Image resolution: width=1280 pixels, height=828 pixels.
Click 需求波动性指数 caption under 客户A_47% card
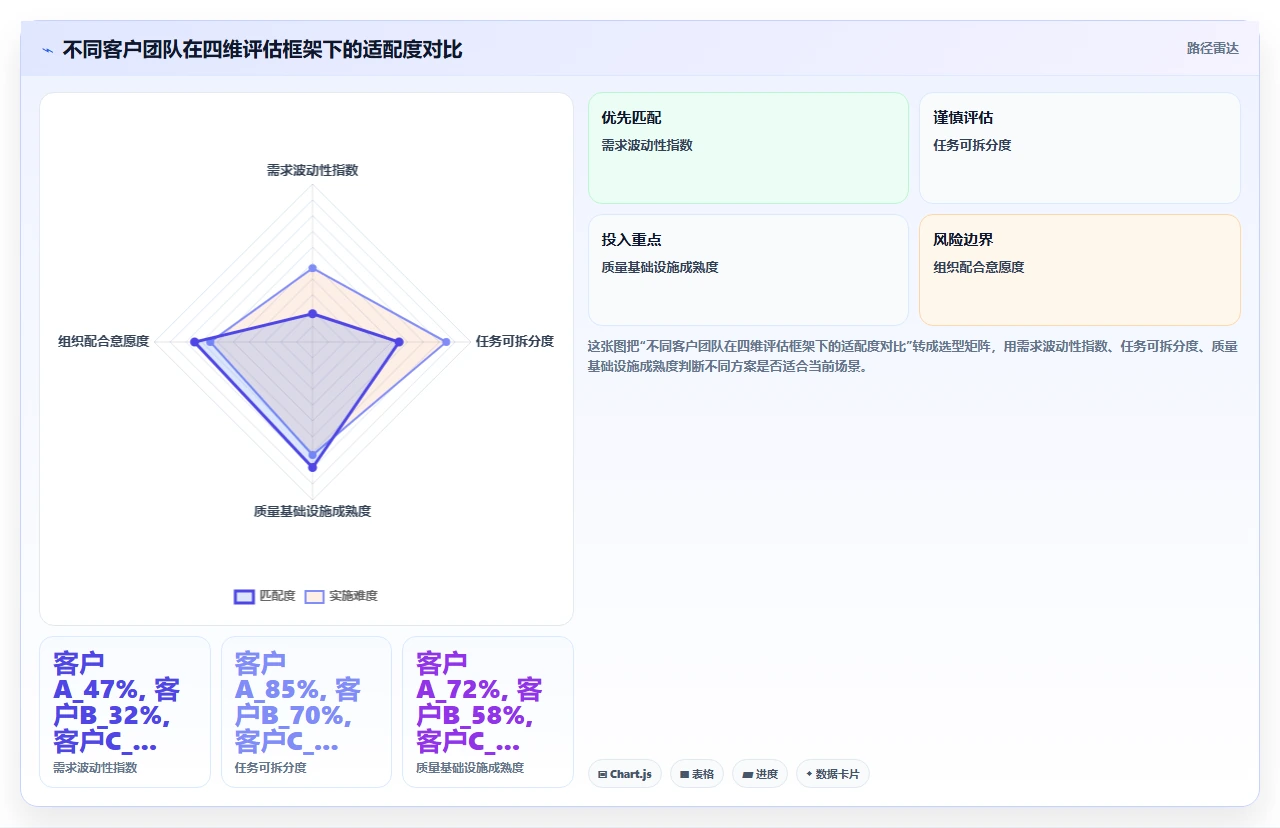click(x=95, y=768)
